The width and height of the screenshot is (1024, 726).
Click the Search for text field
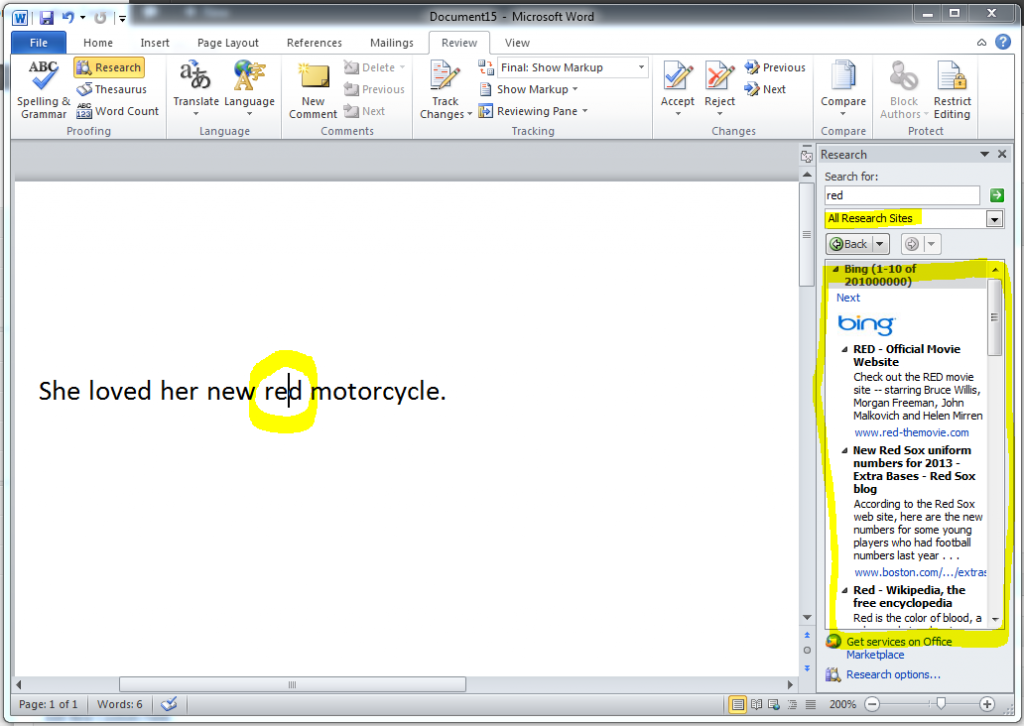(x=902, y=195)
